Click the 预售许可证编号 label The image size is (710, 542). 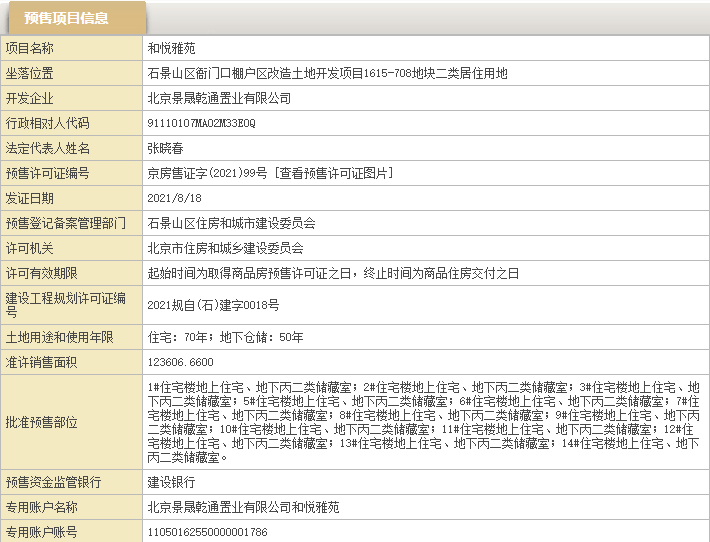[x=48, y=173]
